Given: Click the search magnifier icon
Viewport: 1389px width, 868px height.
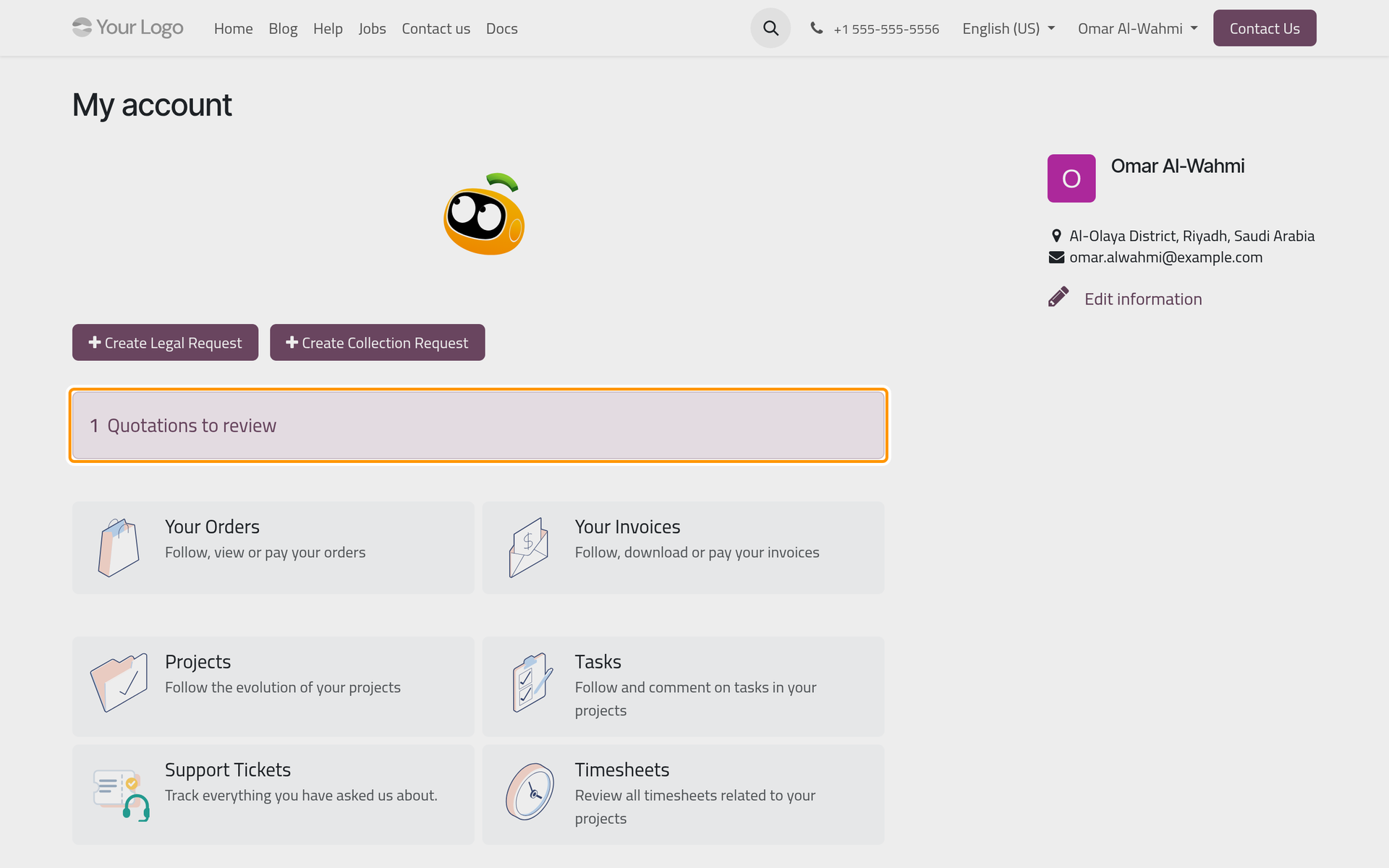Looking at the screenshot, I should coord(770,28).
